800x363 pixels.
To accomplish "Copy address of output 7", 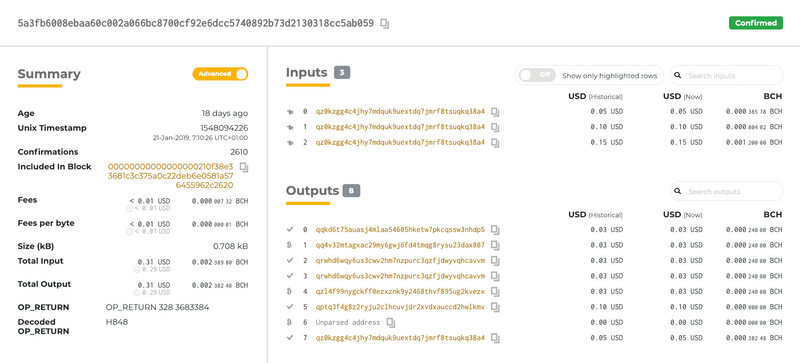I will coord(495,338).
